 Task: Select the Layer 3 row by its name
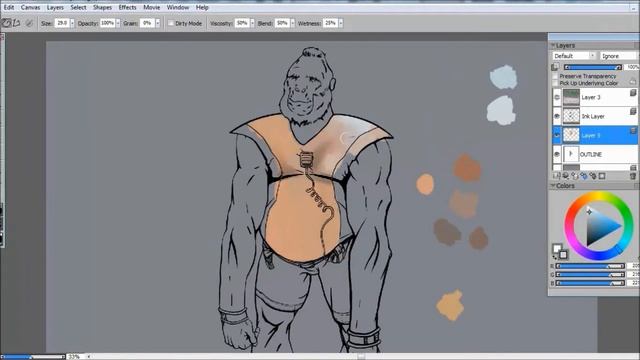coord(591,97)
